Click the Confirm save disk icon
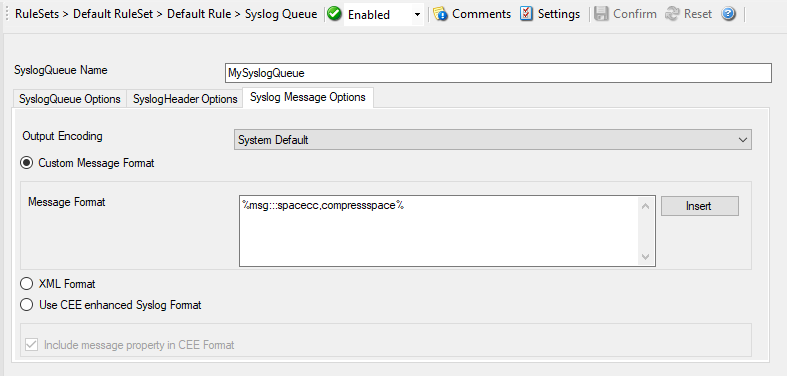 tap(601, 14)
